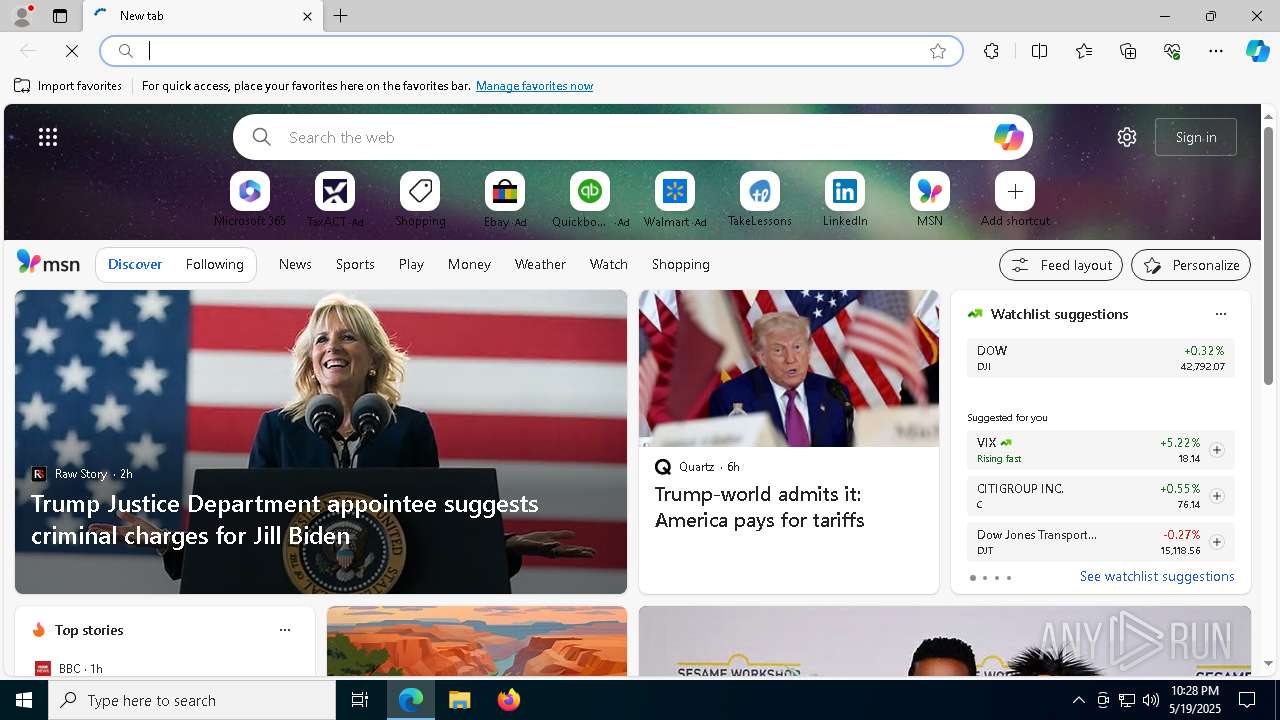This screenshot has width=1280, height=720.
Task: Click Import favorites
Action: (x=68, y=86)
